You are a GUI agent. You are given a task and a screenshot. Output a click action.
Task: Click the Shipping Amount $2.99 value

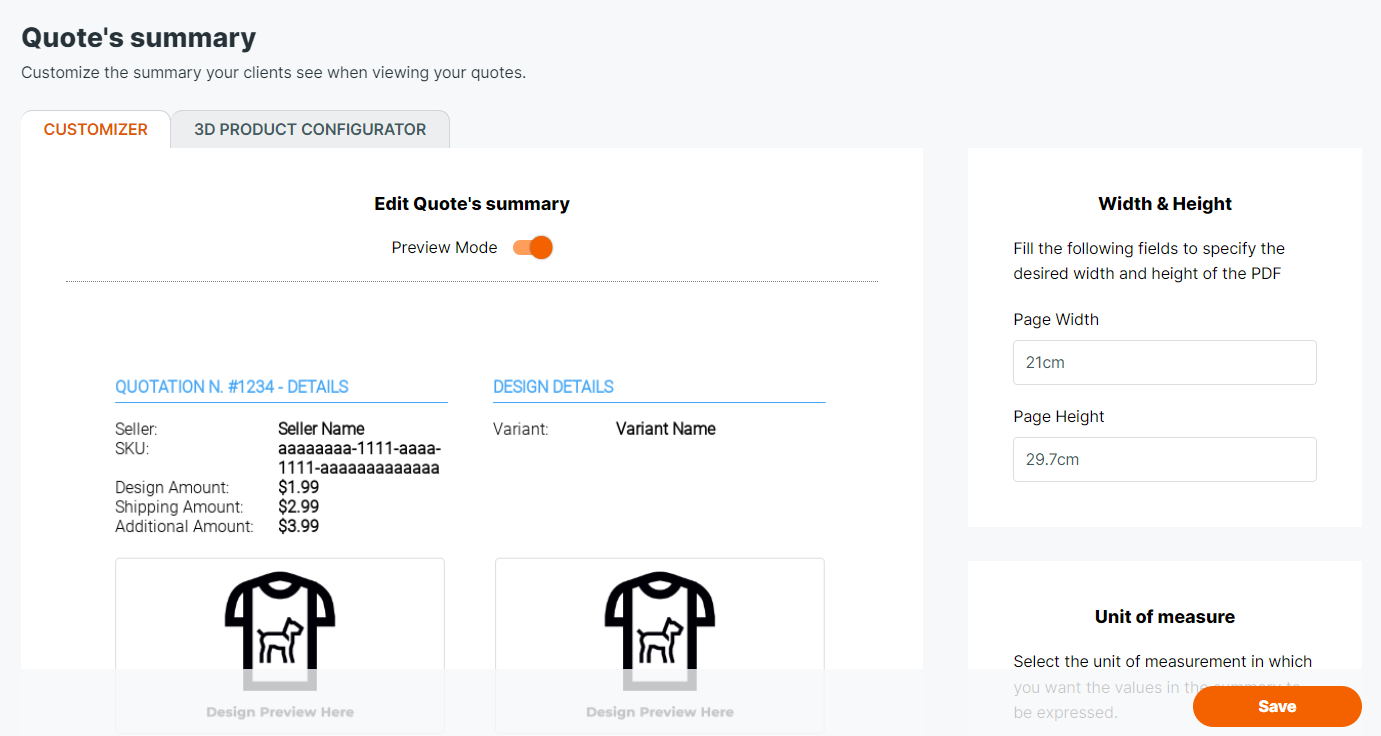coord(298,506)
